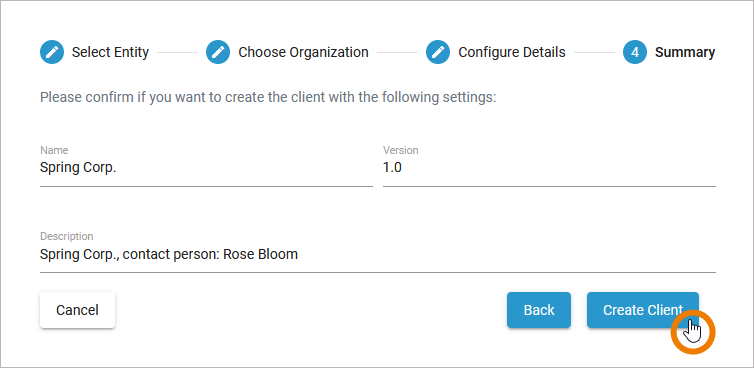Viewport: 754px width, 368px height.
Task: Click the Name field showing Spring Corp.
Action: click(206, 165)
